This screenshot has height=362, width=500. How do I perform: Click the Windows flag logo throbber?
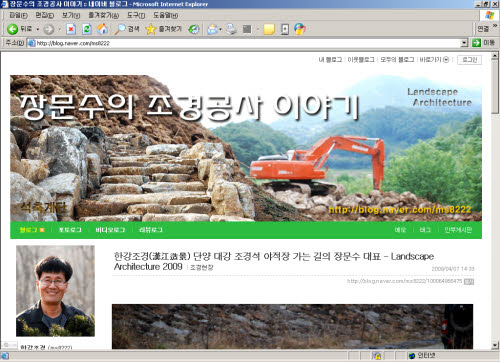point(489,15)
